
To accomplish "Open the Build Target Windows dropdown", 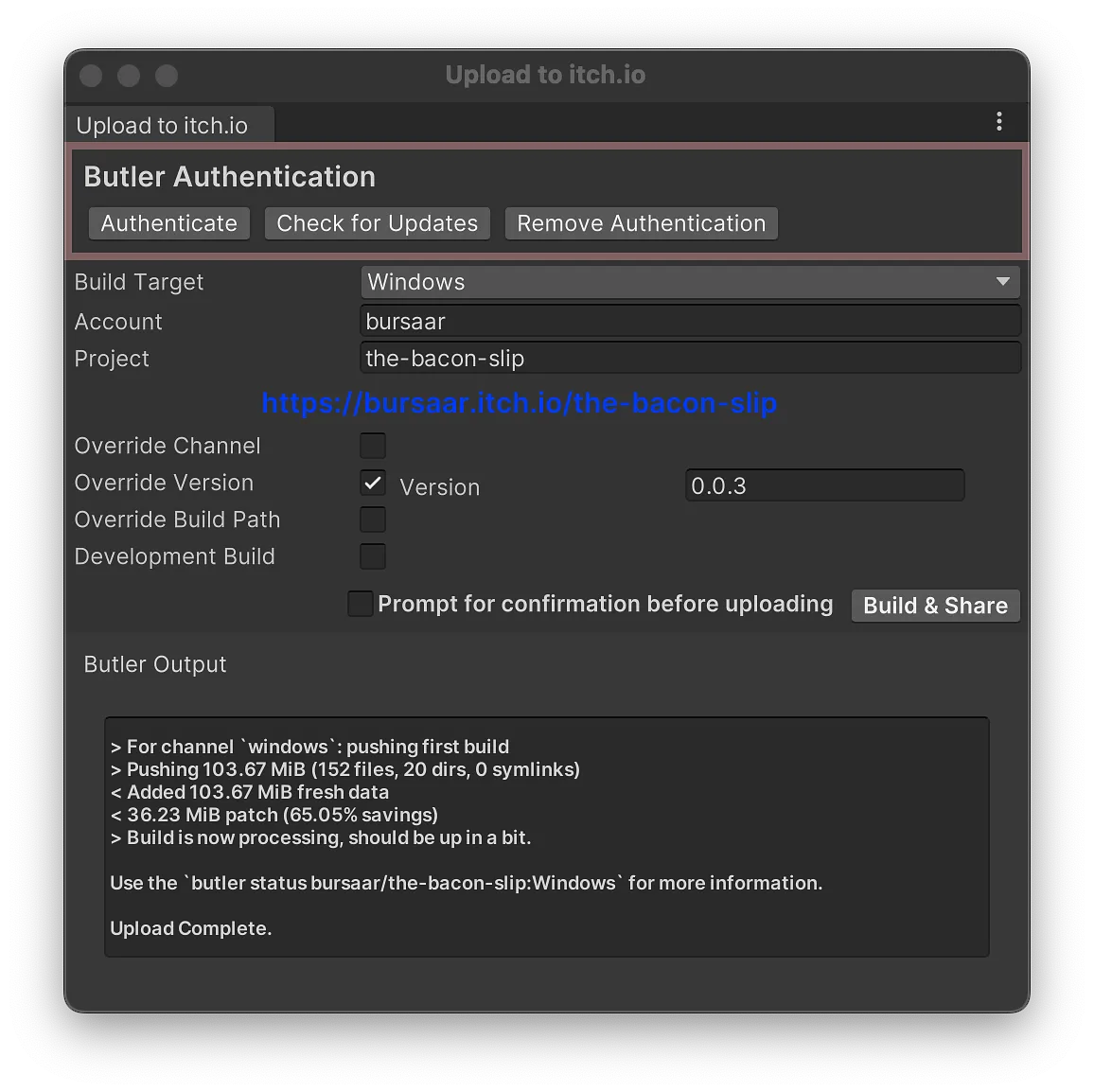I will coord(690,282).
